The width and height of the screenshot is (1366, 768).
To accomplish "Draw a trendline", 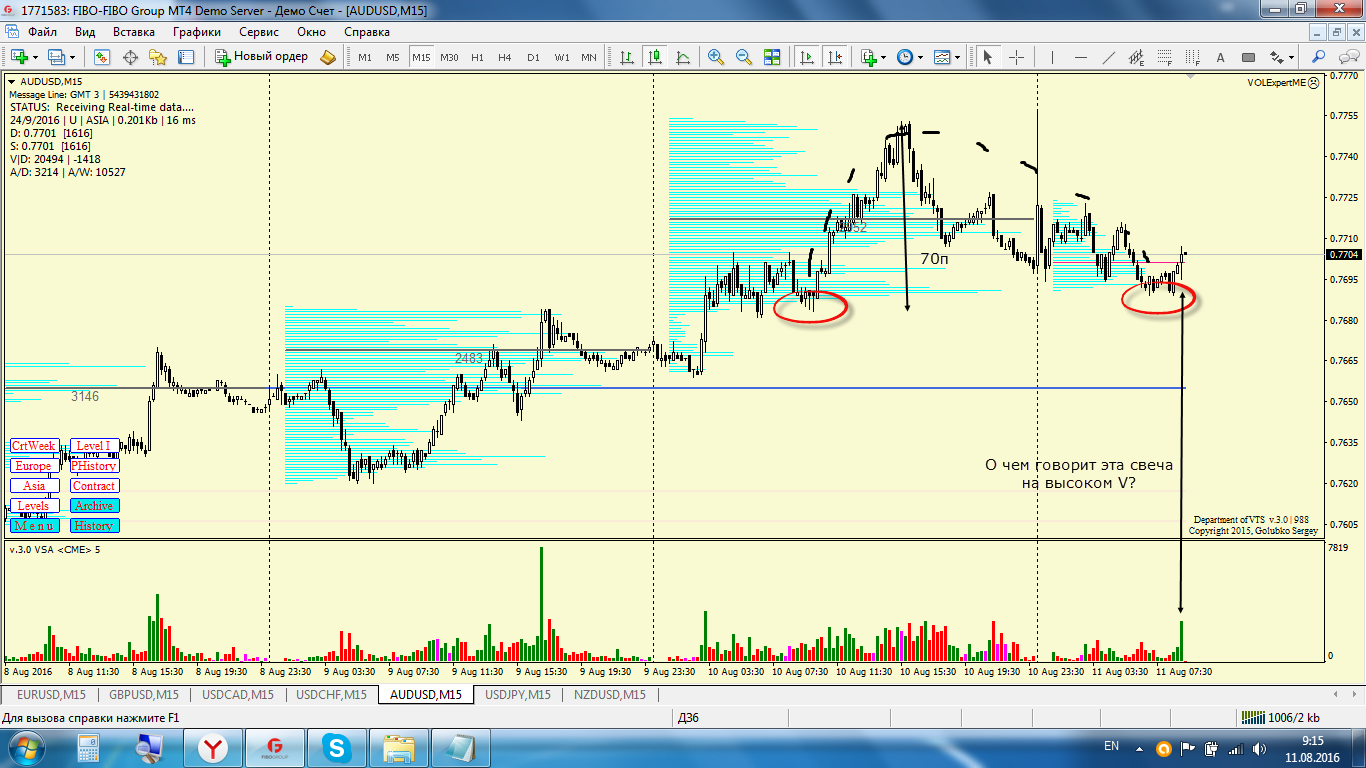I will 1107,57.
